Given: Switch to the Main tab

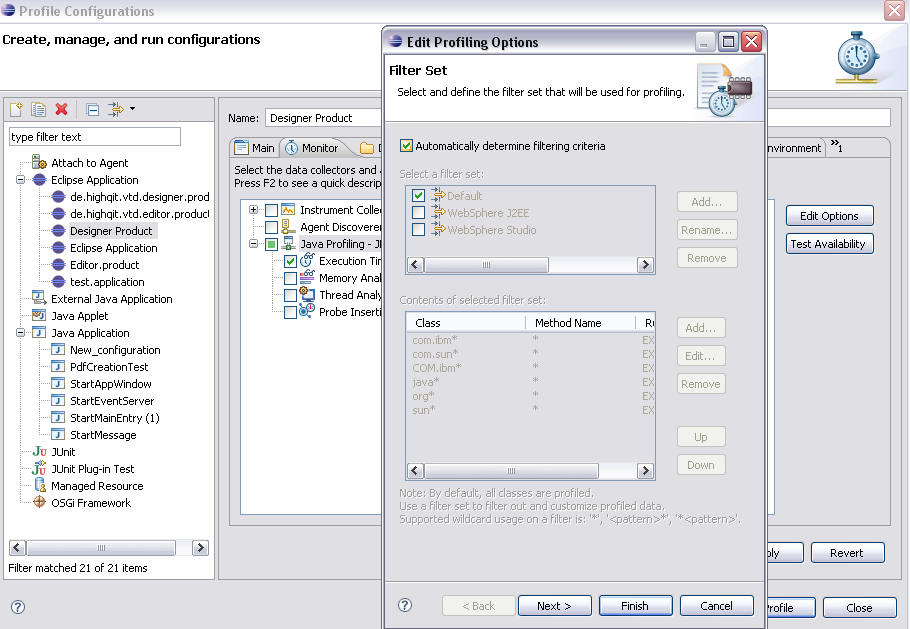Looking at the screenshot, I should (255, 148).
